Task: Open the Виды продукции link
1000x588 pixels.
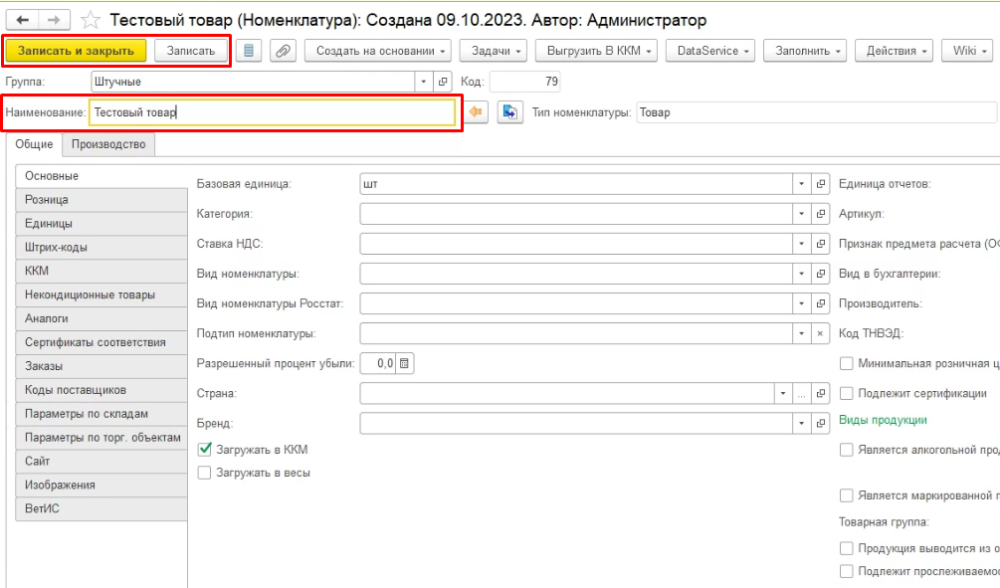Action: click(x=882, y=420)
